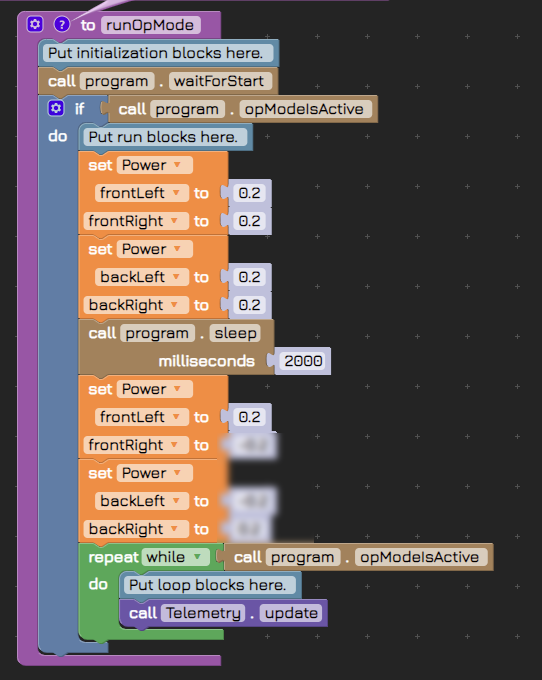Open the runOpMode function gear settings icon
This screenshot has height=680, width=542.
coord(35,24)
